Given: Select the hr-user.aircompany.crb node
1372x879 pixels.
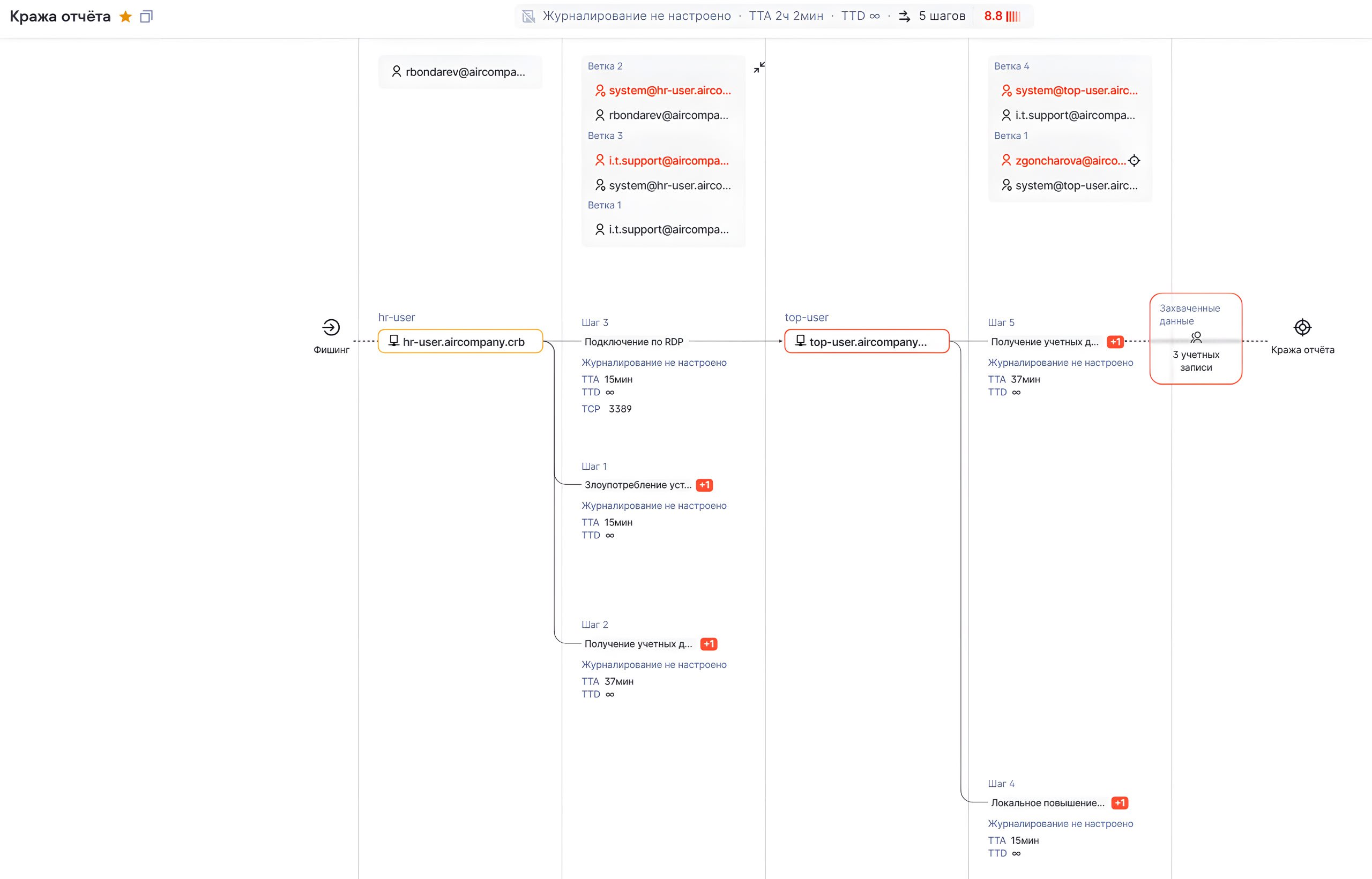Looking at the screenshot, I should click(460, 341).
